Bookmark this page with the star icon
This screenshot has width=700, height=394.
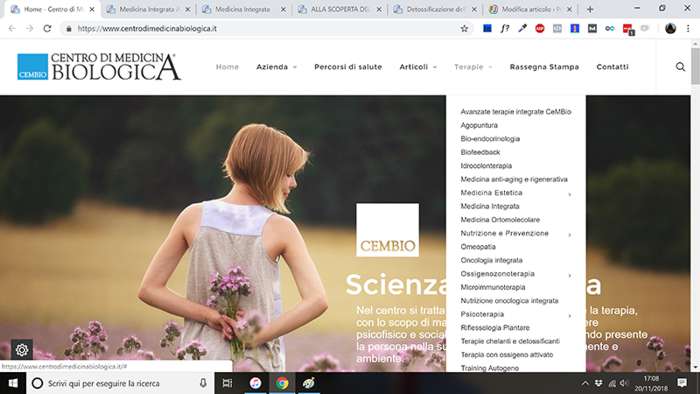tap(464, 29)
